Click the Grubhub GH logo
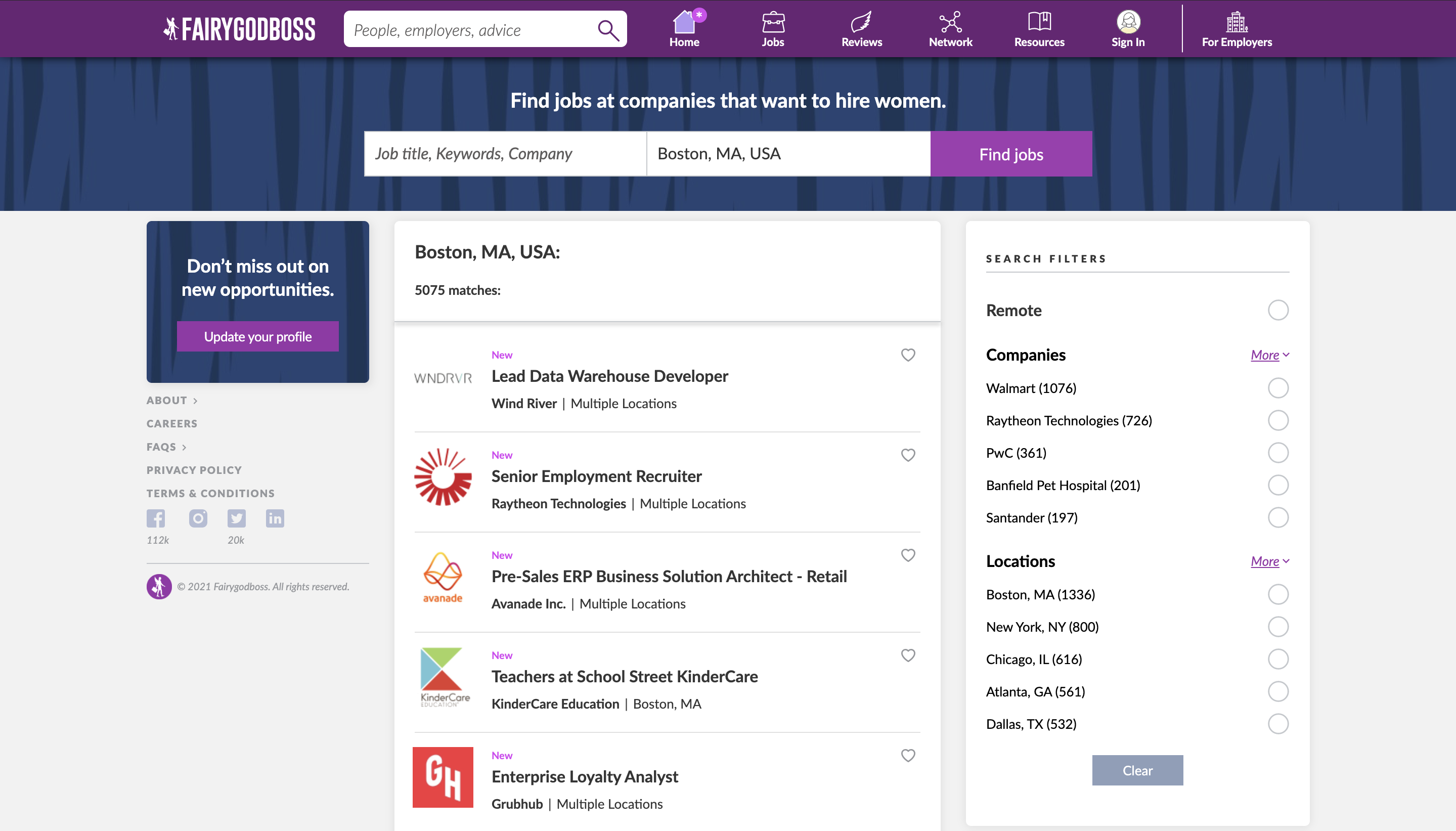 point(443,777)
